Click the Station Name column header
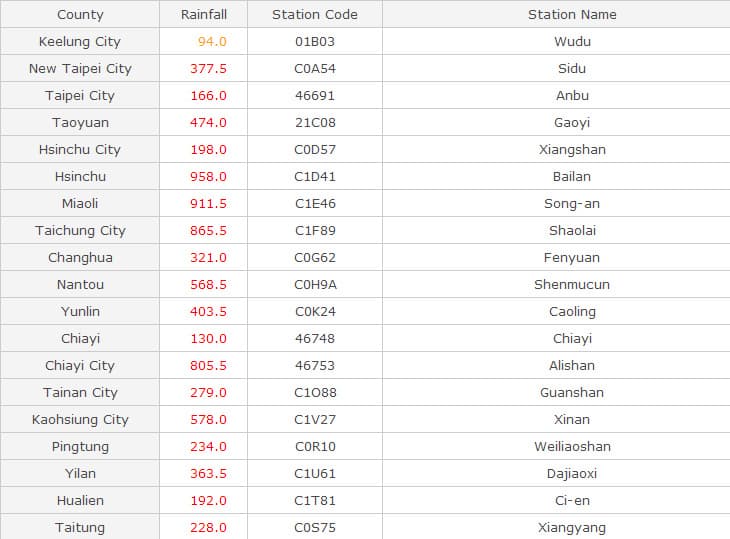The height and width of the screenshot is (539, 730). (571, 14)
